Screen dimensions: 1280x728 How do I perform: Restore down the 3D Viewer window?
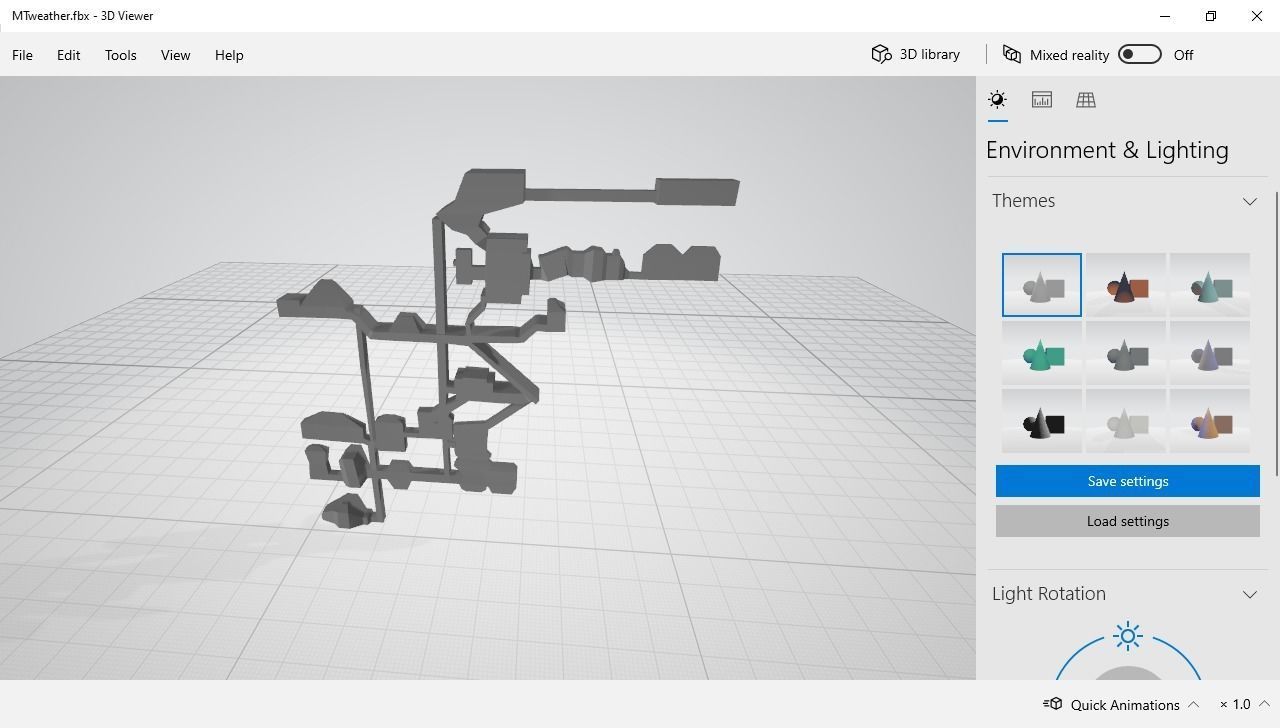click(x=1210, y=16)
